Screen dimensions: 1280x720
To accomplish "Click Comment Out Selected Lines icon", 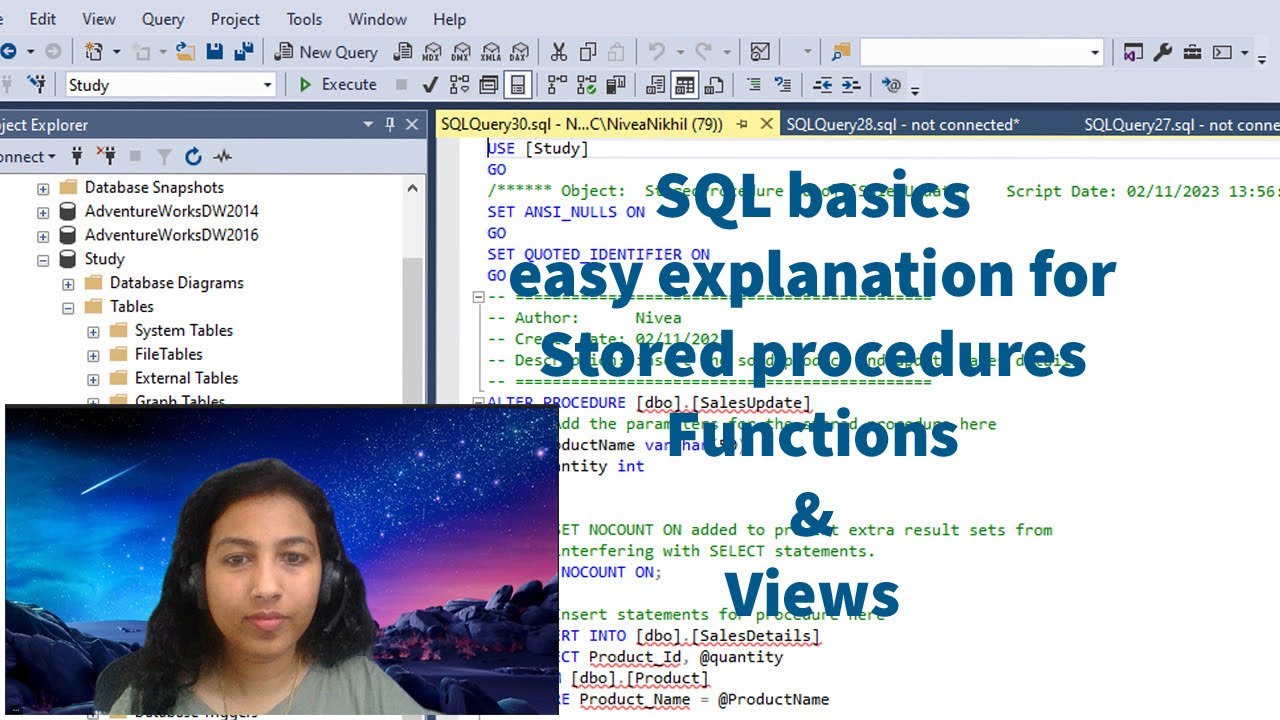I will (x=754, y=85).
